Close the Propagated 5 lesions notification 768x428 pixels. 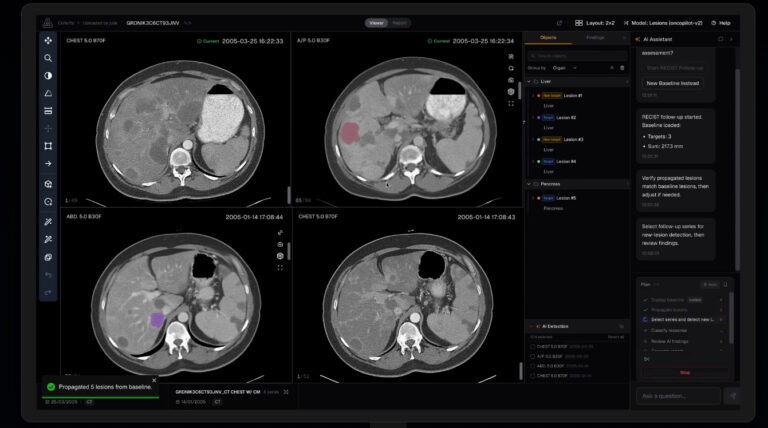pos(154,380)
